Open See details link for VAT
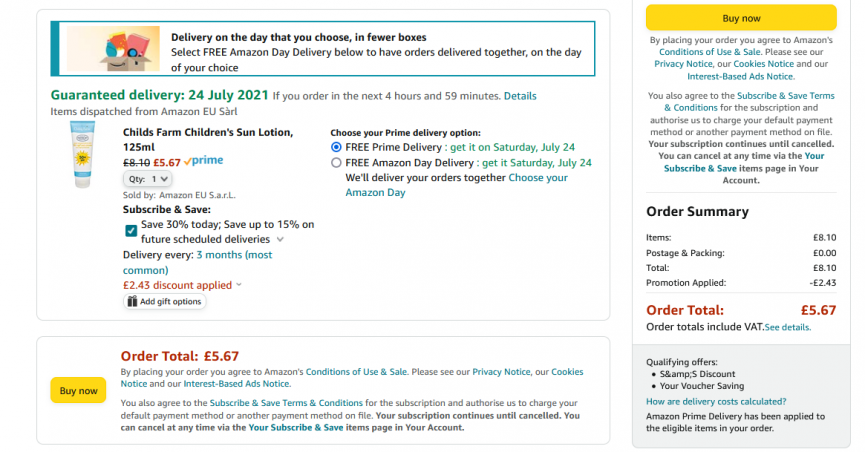The image size is (865, 452). 788,327
